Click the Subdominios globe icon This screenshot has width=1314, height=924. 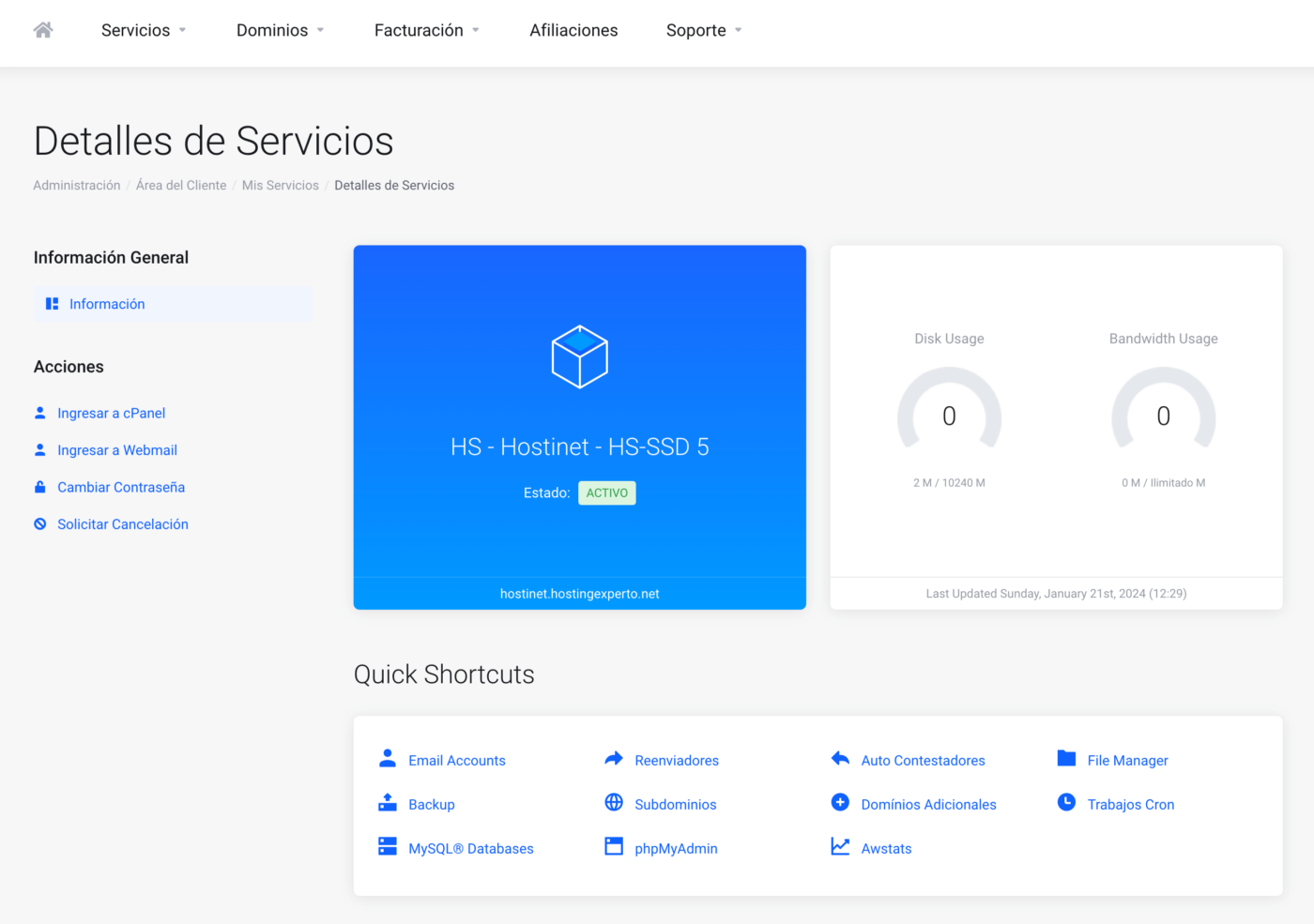[x=614, y=802]
